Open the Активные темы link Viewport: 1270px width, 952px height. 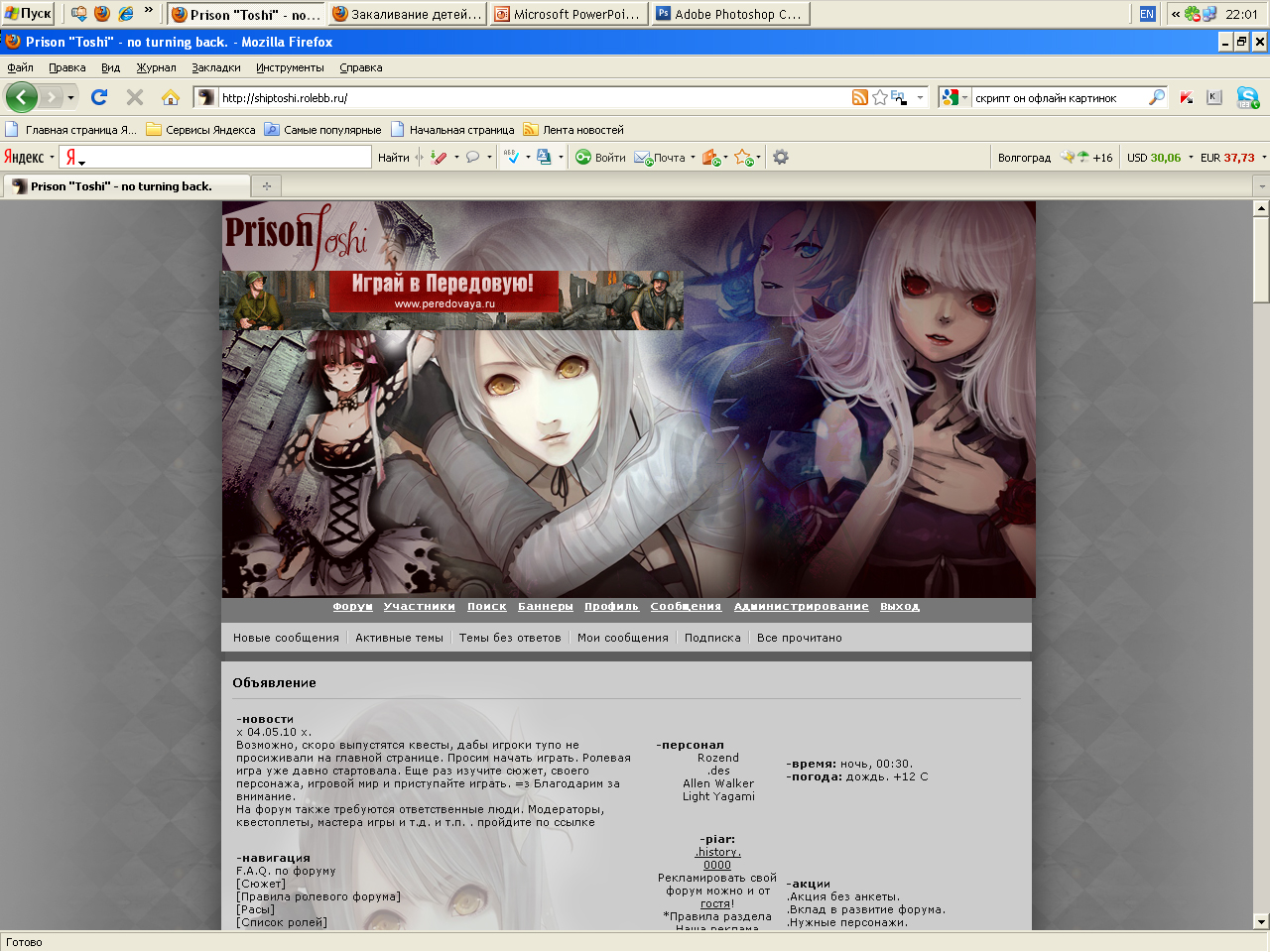399,638
